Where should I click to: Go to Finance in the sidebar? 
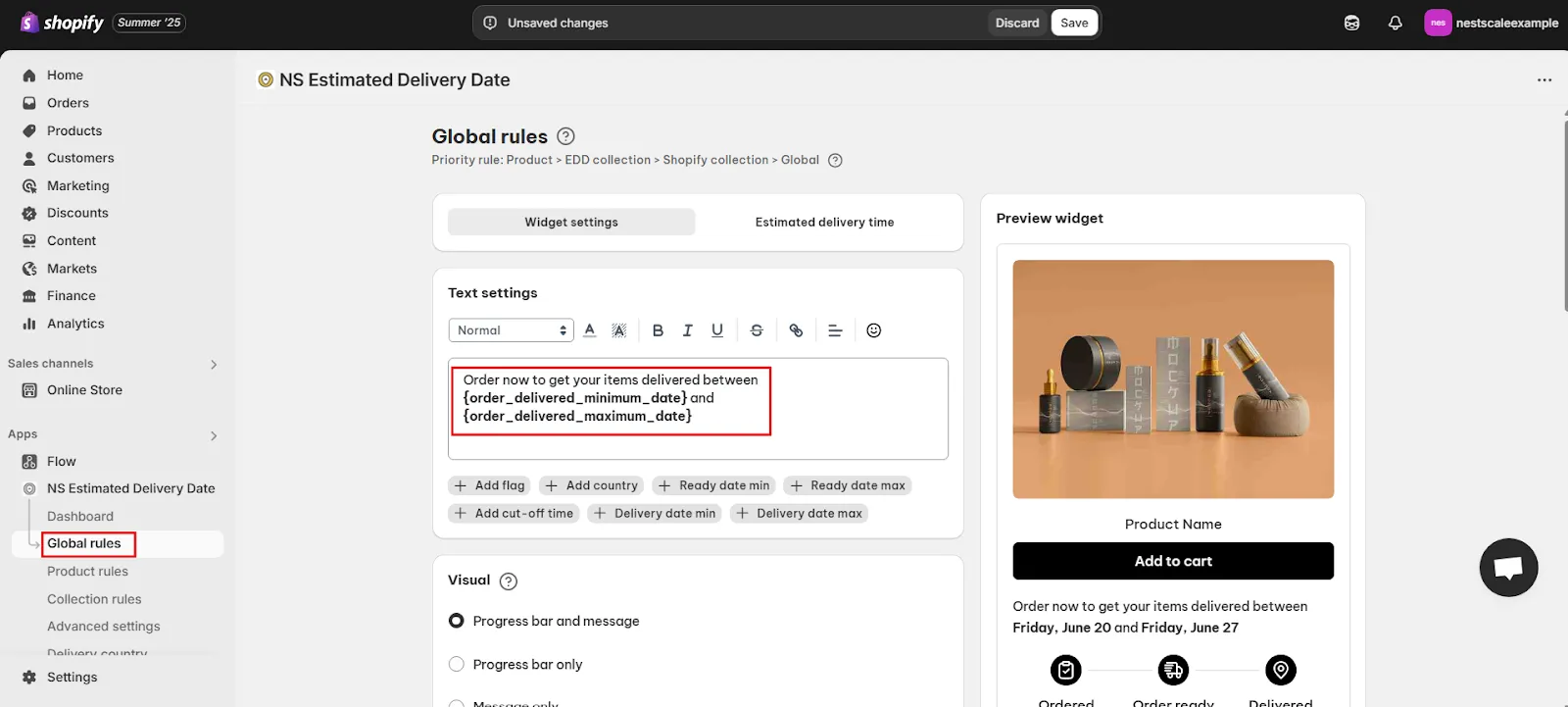pyautogui.click(x=71, y=296)
